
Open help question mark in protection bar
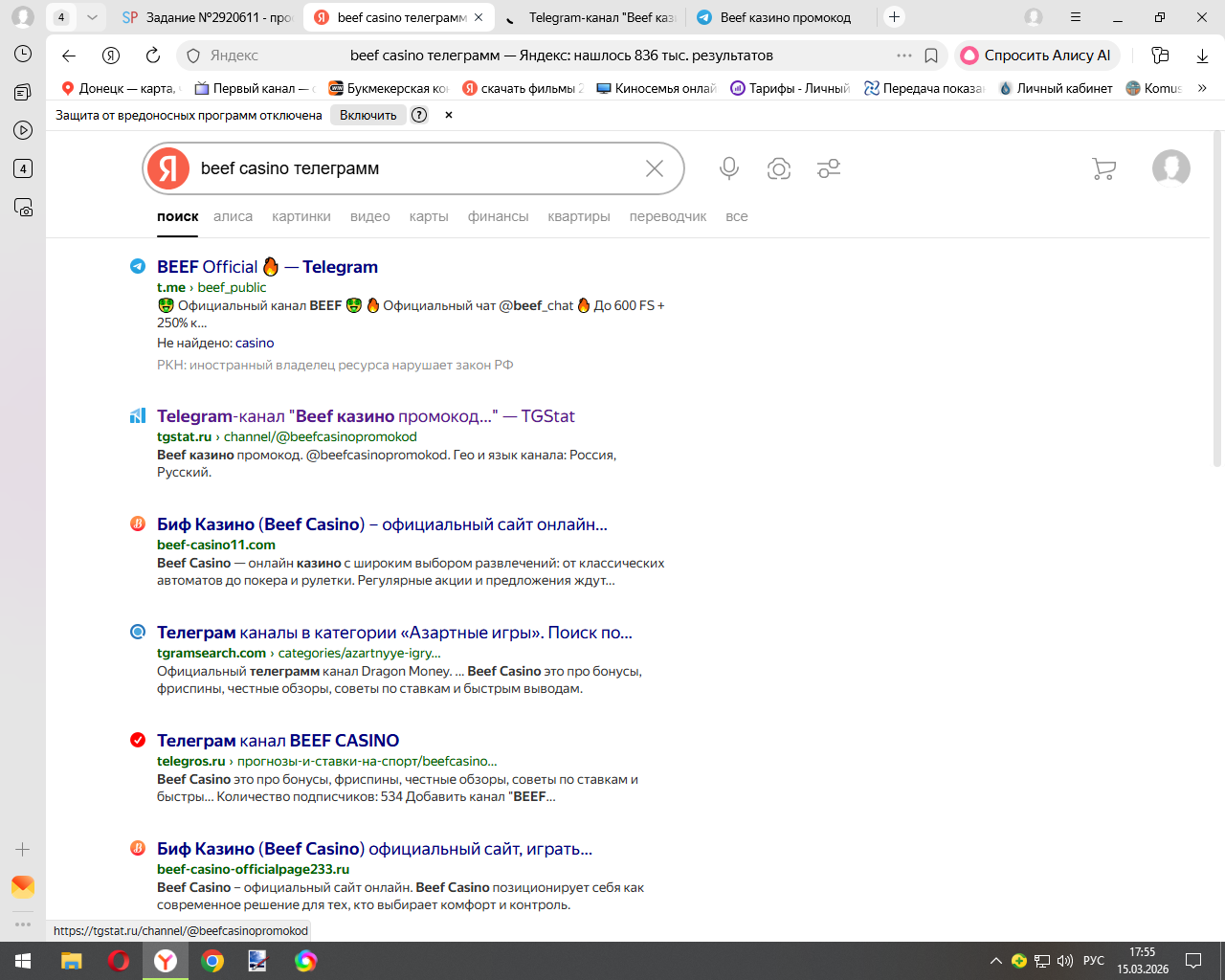click(419, 115)
